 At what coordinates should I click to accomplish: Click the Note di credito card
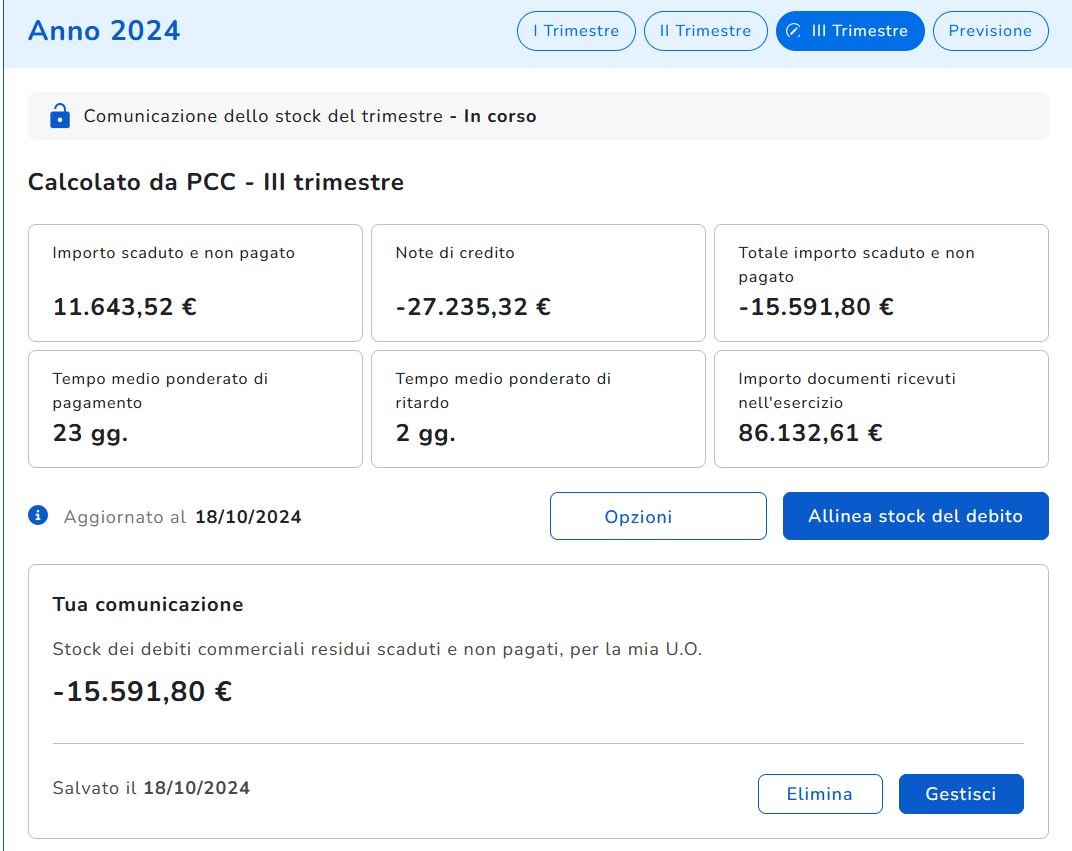(538, 283)
